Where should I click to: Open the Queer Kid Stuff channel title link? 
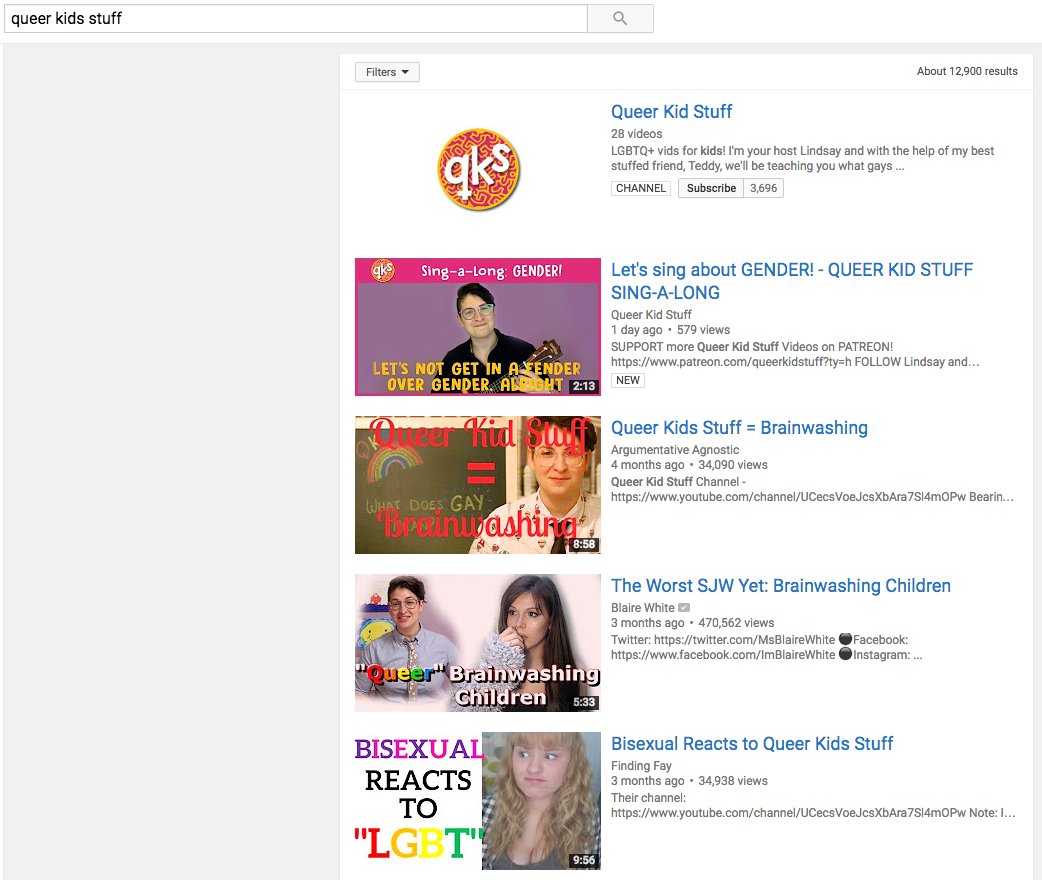coord(671,112)
